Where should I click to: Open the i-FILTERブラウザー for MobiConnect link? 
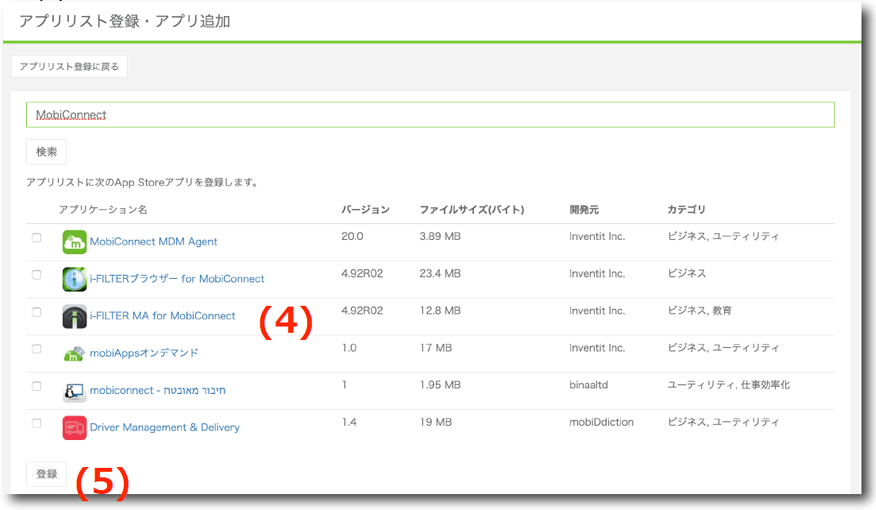click(x=177, y=279)
